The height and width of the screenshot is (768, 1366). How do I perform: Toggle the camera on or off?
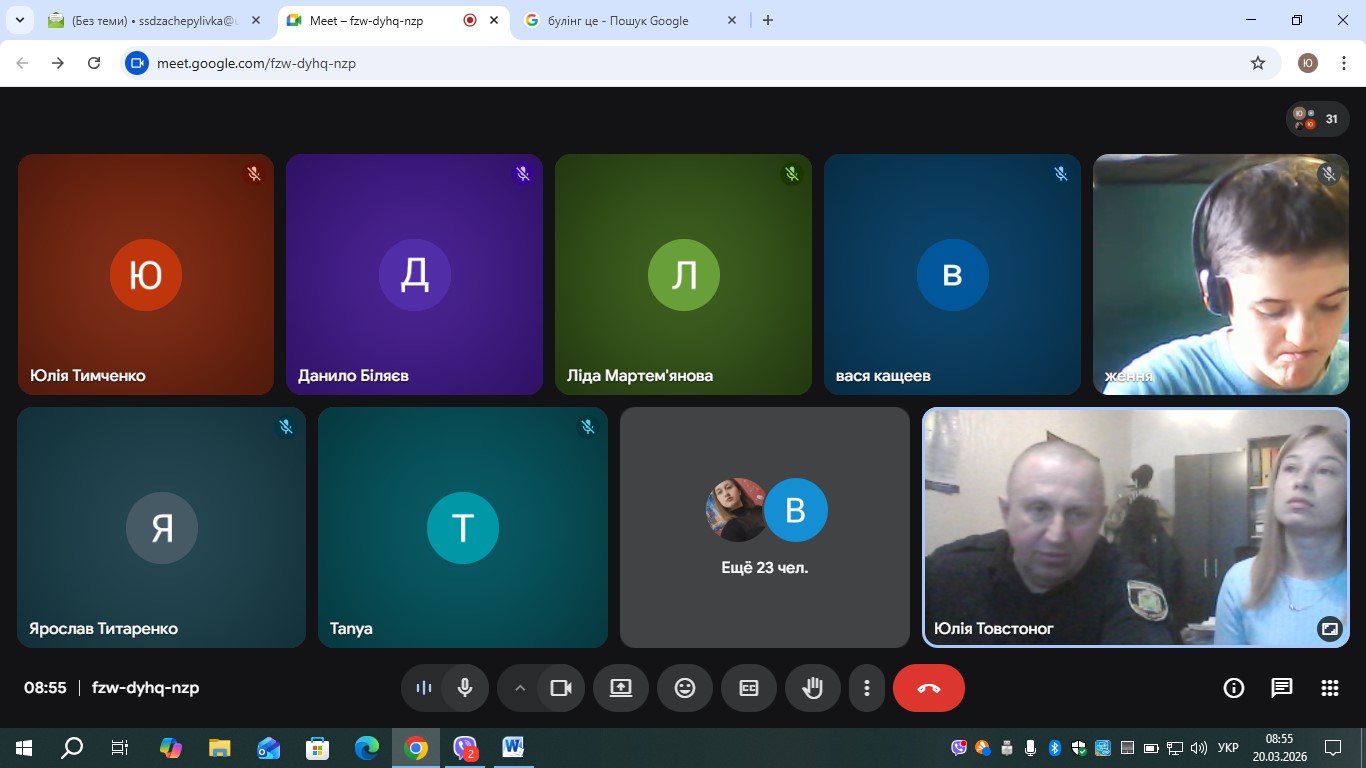pyautogui.click(x=561, y=688)
